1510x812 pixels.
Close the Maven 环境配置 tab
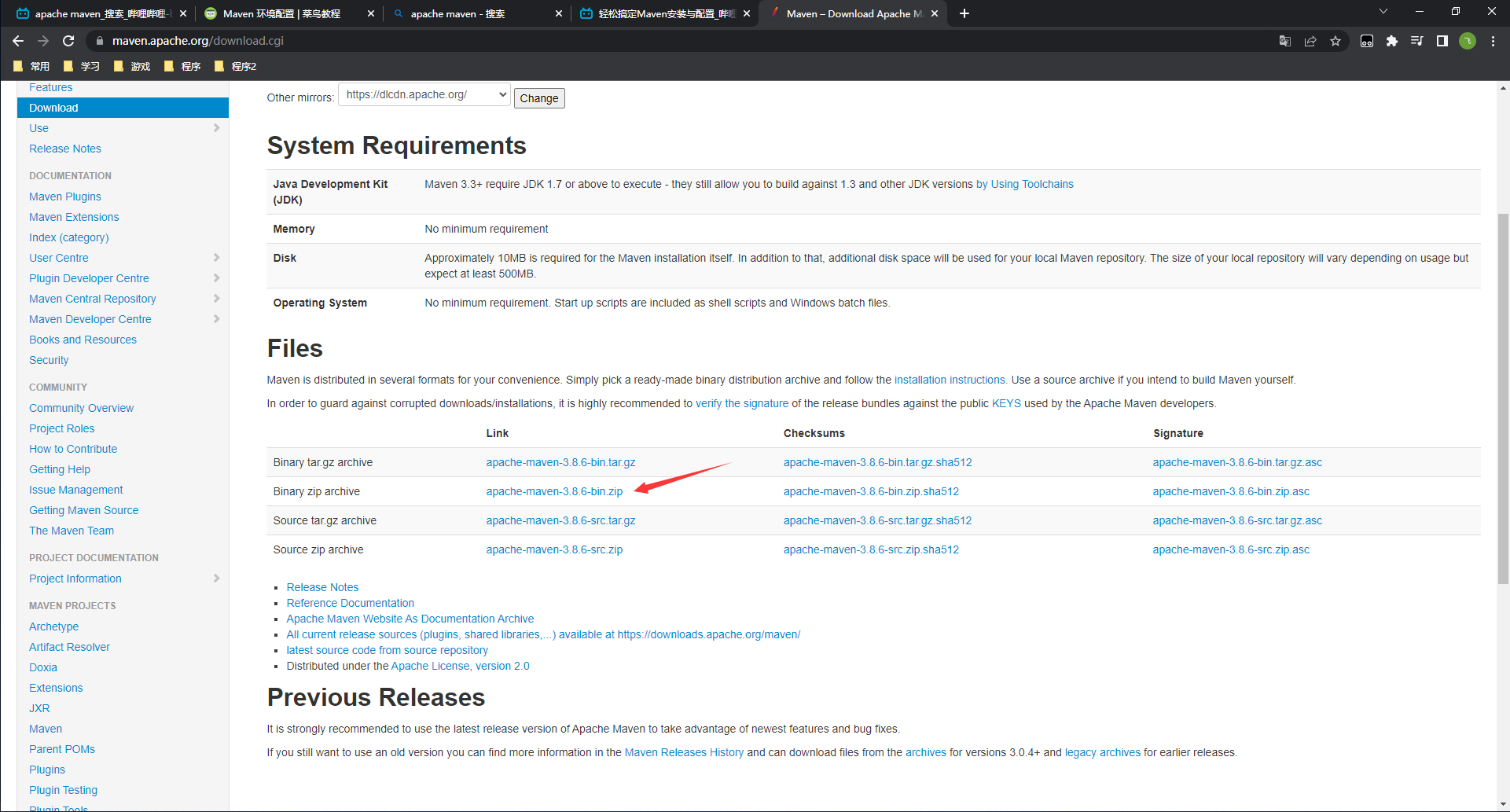371,13
